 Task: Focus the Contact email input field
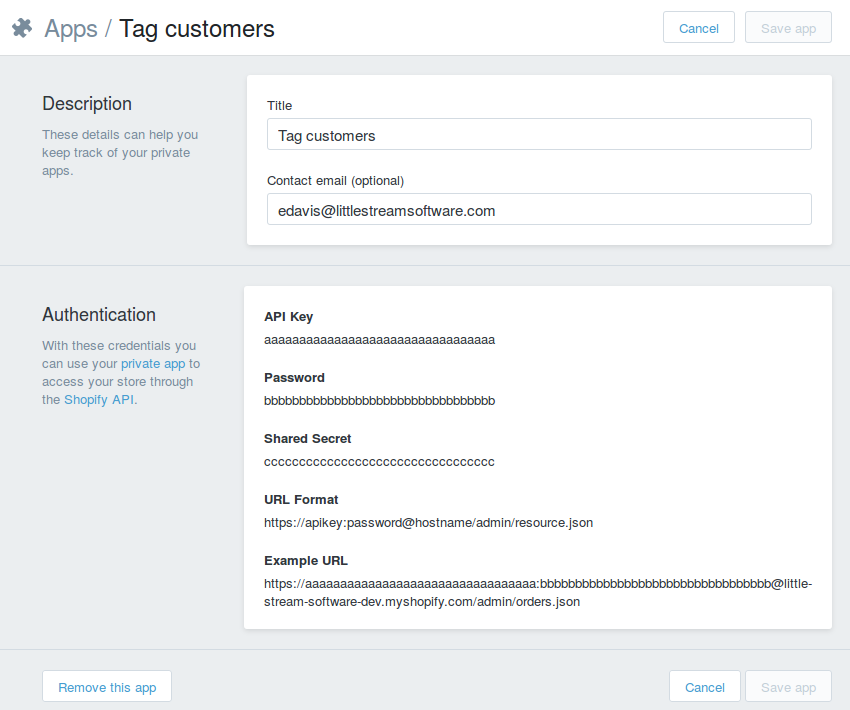539,209
